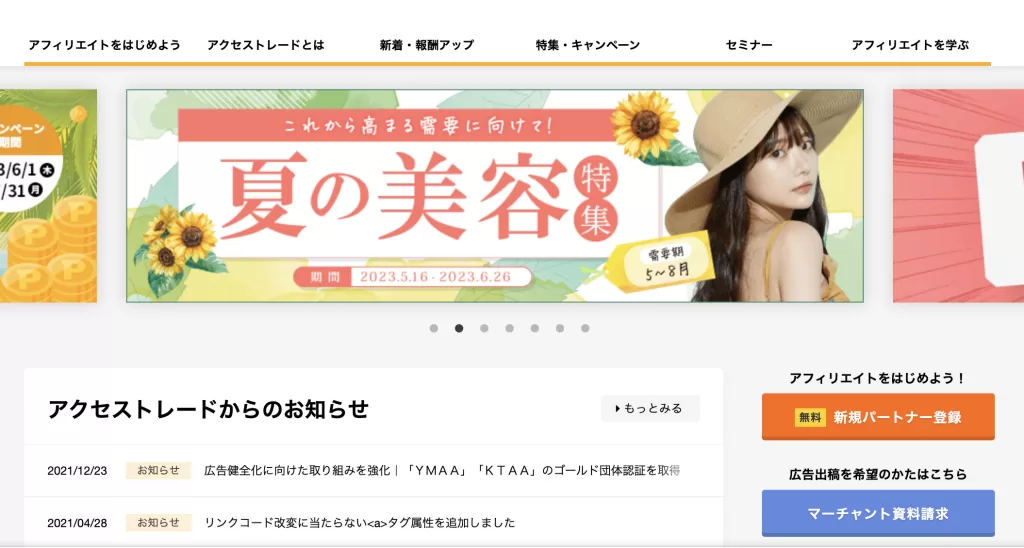
Task: Show previous coin campaign banner slide
Action: point(48,196)
